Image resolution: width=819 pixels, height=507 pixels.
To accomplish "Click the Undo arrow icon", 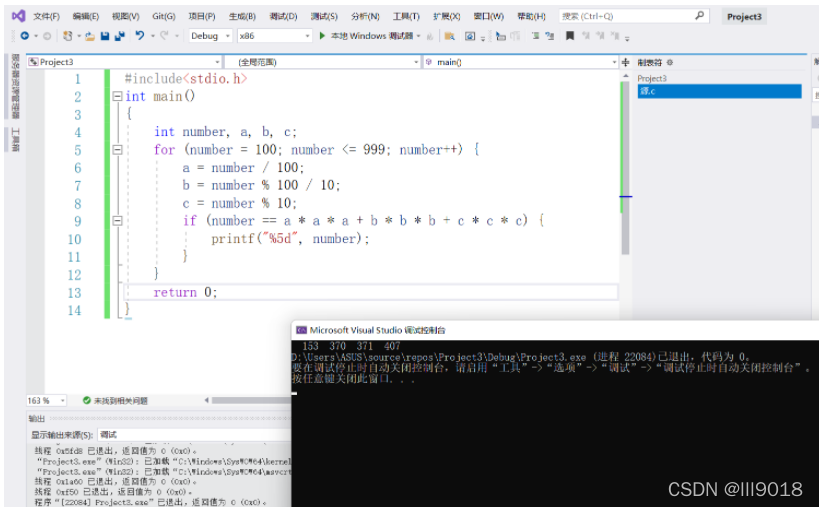I will point(139,36).
